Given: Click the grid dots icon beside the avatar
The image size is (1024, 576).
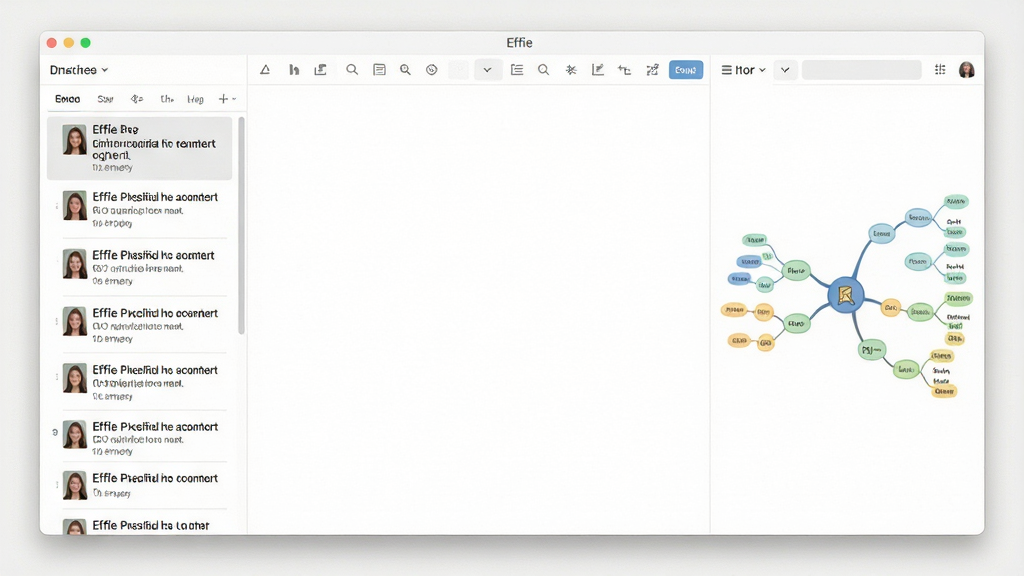Looking at the screenshot, I should click(940, 69).
